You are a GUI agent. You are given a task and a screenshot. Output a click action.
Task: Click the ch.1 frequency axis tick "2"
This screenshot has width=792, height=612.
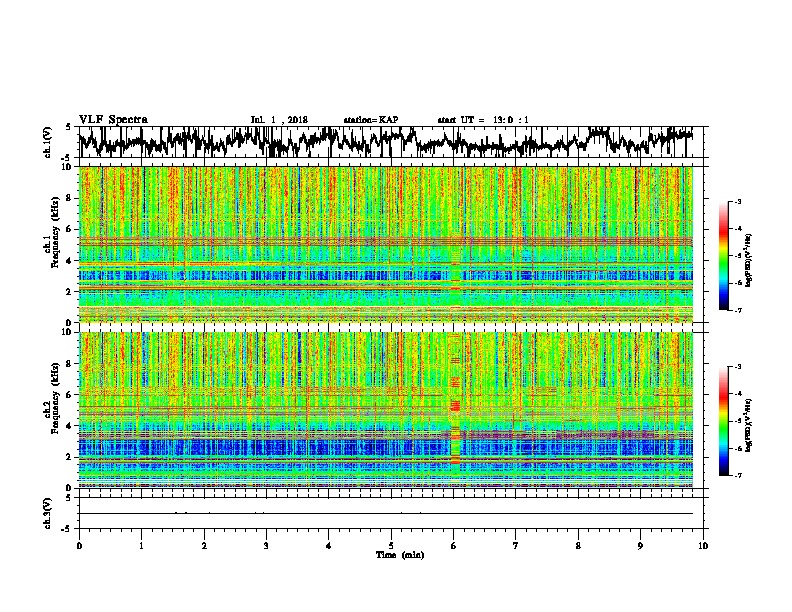pyautogui.click(x=70, y=291)
